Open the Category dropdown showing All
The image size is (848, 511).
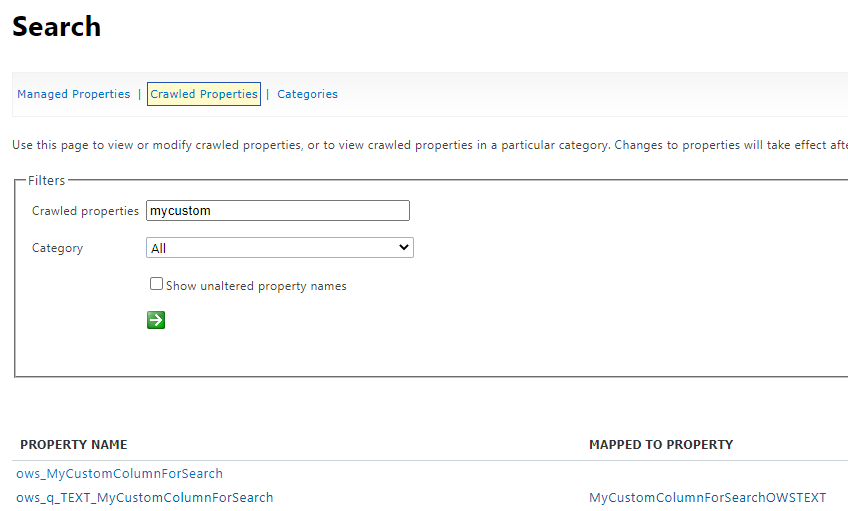[x=280, y=248]
